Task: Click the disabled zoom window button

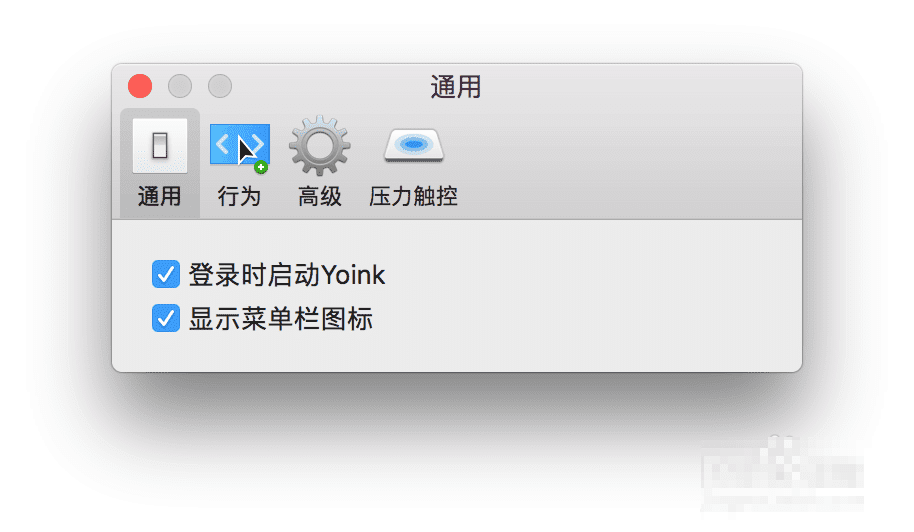Action: (x=220, y=86)
